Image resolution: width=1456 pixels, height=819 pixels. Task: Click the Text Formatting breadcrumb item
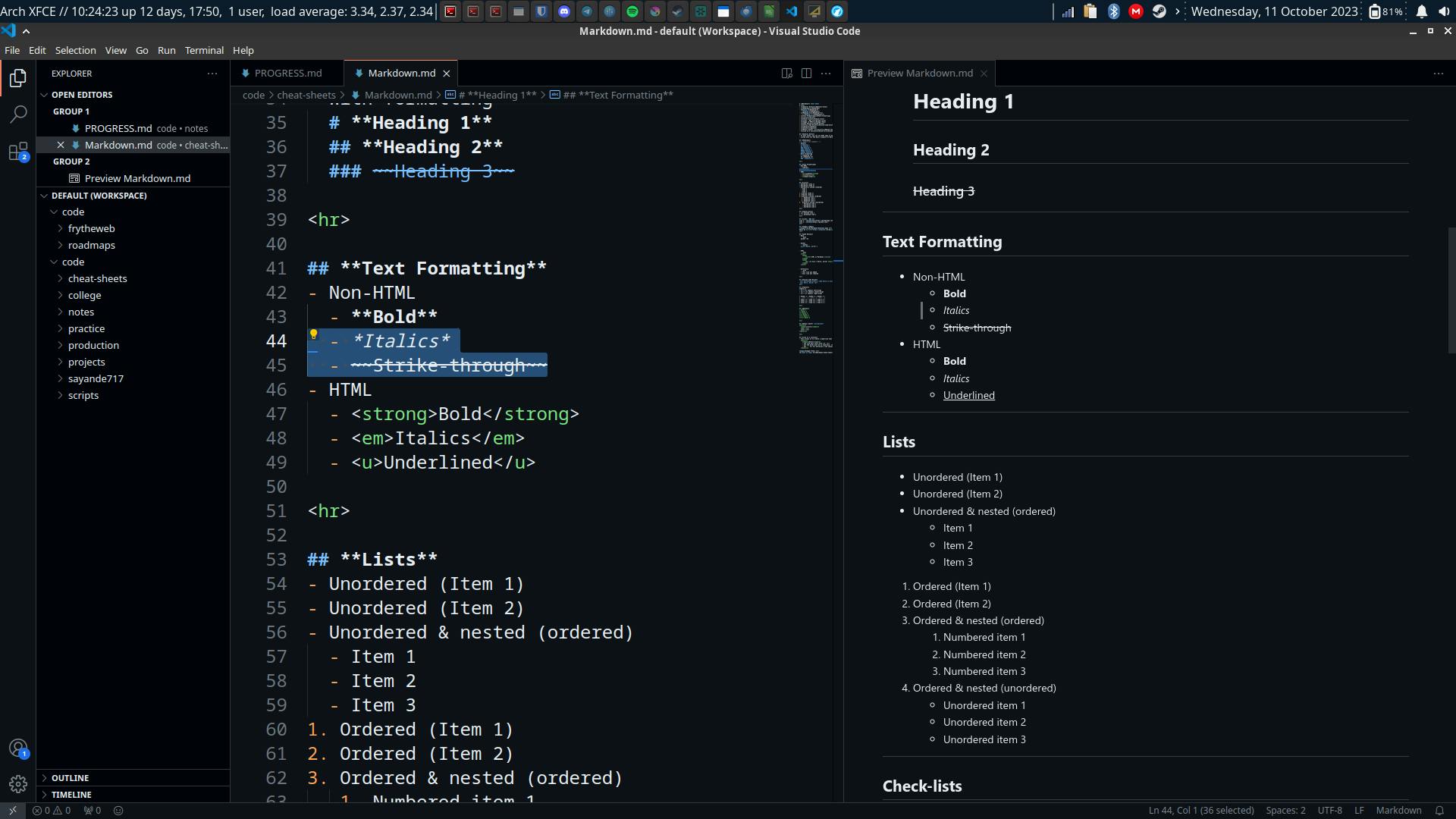[618, 95]
